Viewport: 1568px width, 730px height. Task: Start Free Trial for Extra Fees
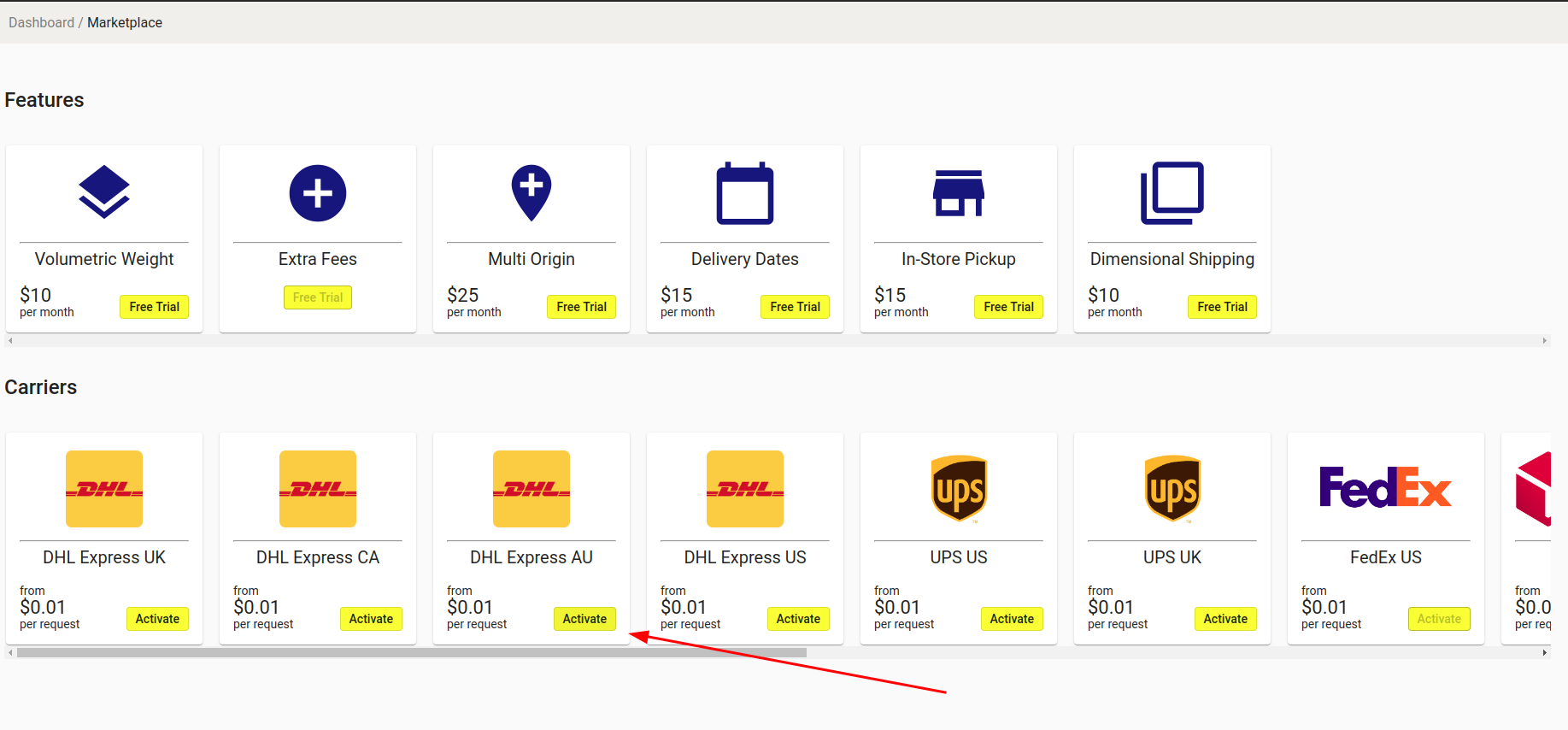coord(318,297)
